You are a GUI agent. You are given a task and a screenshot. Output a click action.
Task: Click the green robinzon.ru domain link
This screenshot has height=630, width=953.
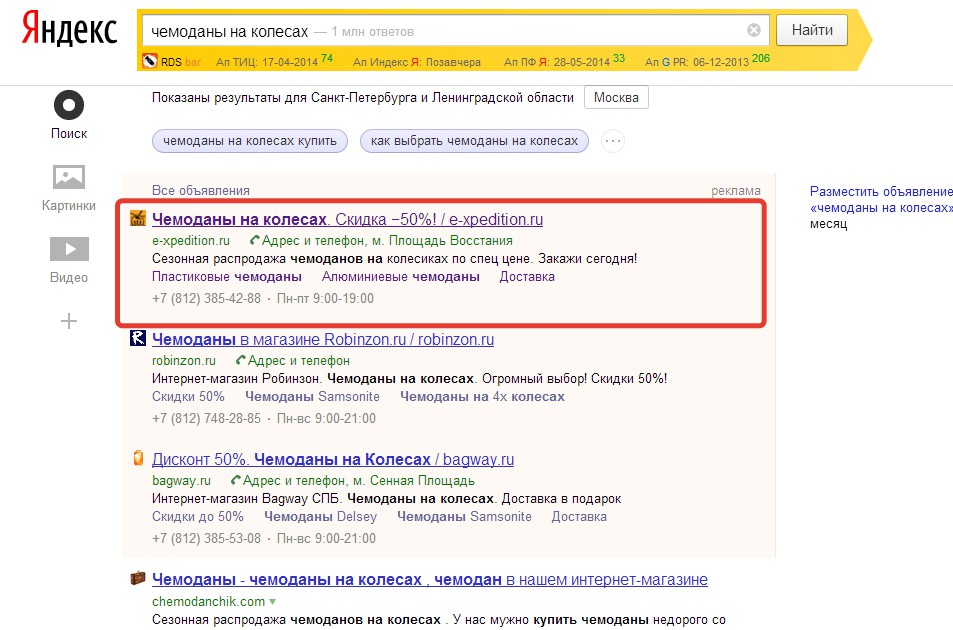coord(184,361)
